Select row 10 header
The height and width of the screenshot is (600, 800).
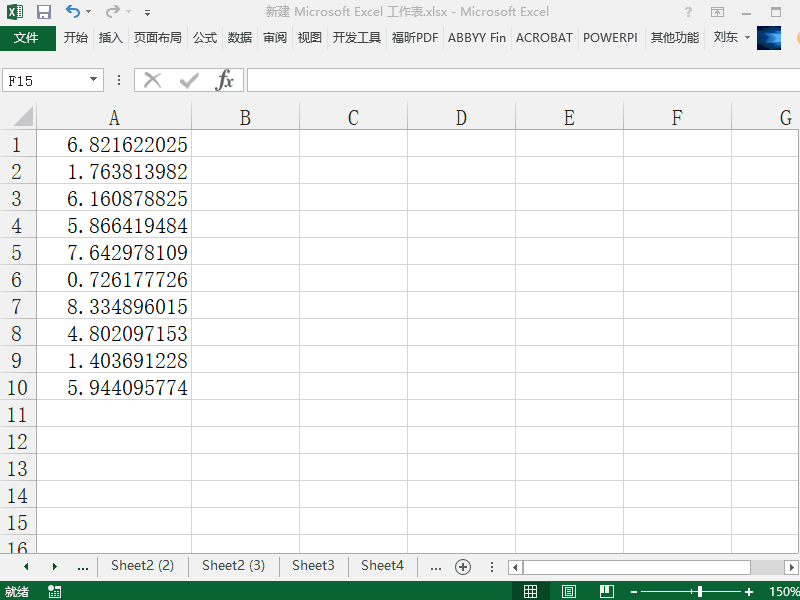pyautogui.click(x=17, y=387)
